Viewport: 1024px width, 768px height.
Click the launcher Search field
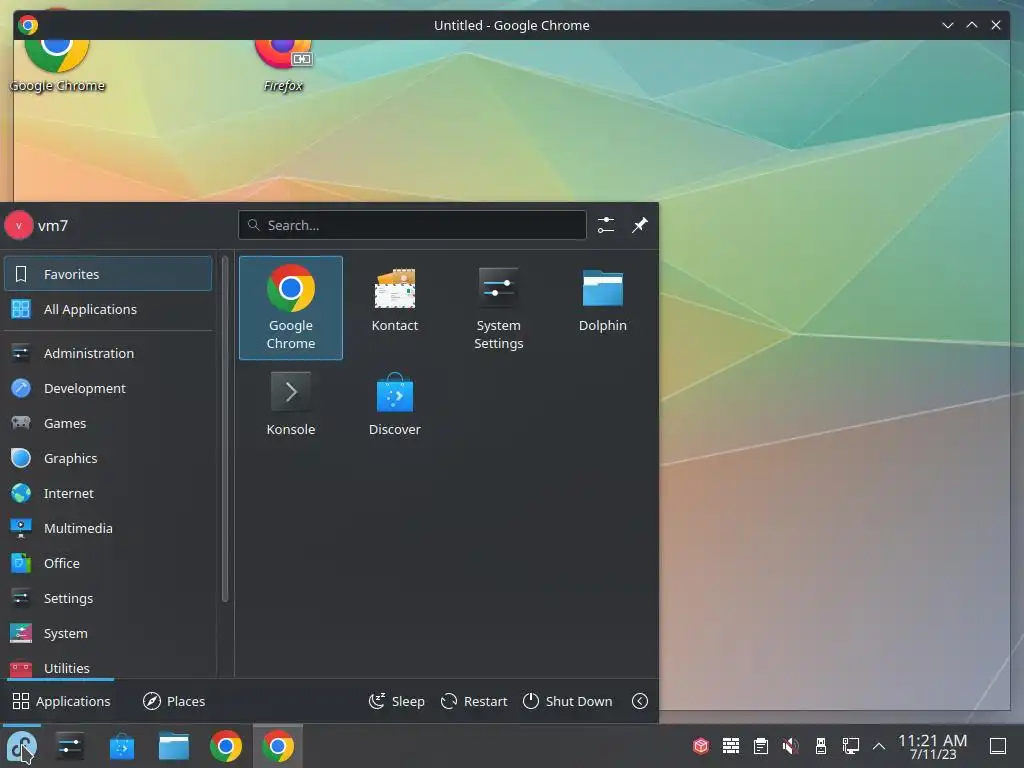click(412, 225)
